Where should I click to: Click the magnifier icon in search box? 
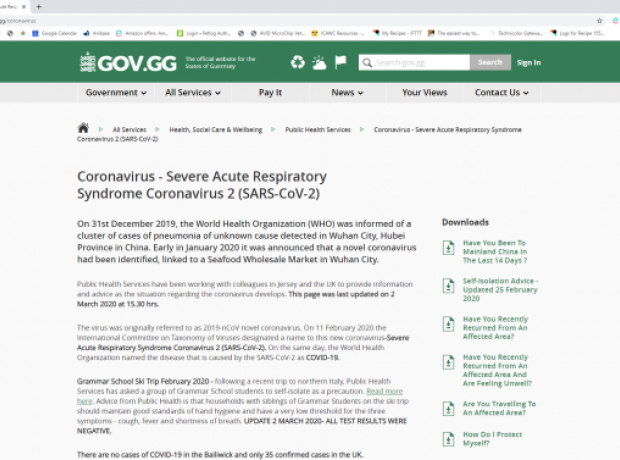click(x=367, y=63)
